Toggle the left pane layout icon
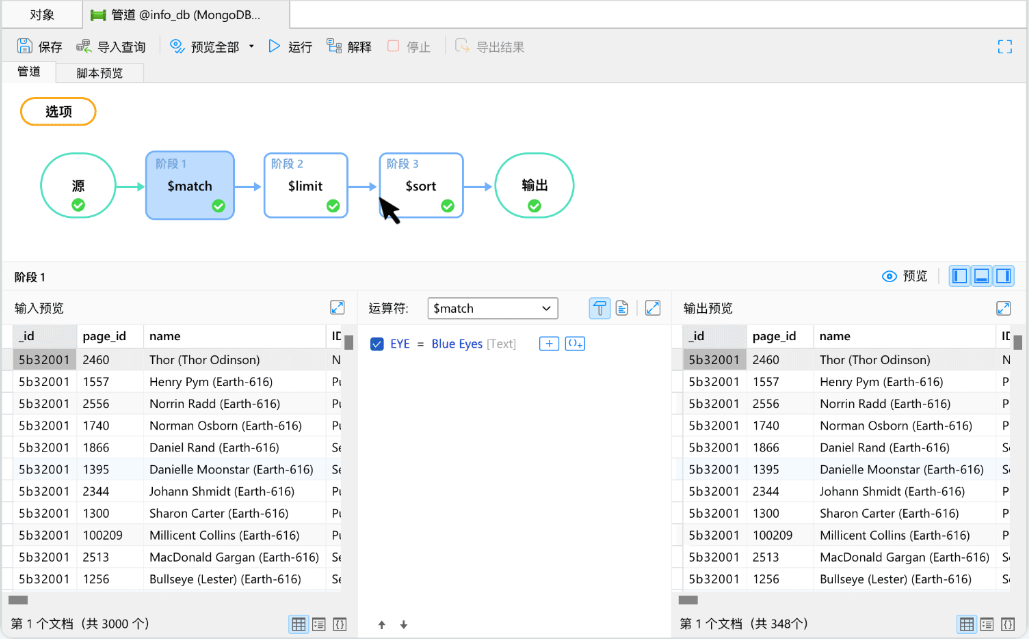This screenshot has width=1029, height=639. pyautogui.click(x=959, y=276)
